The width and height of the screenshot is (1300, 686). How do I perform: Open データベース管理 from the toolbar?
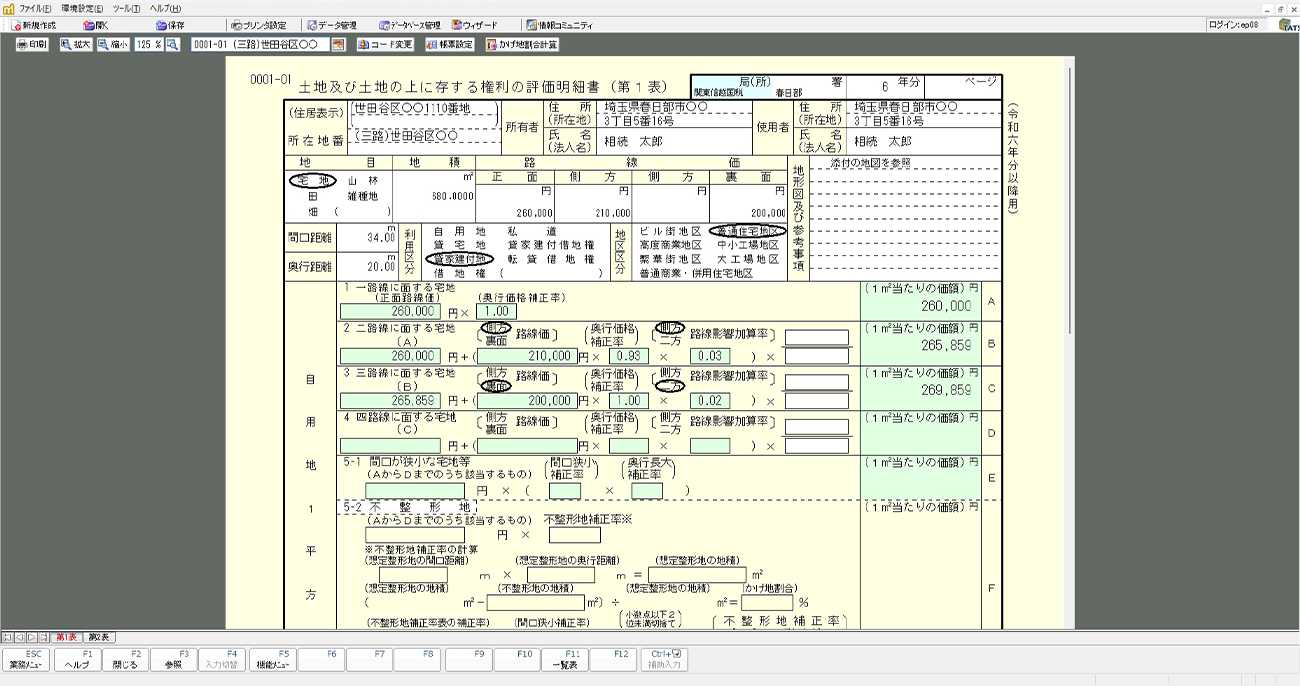click(x=409, y=25)
